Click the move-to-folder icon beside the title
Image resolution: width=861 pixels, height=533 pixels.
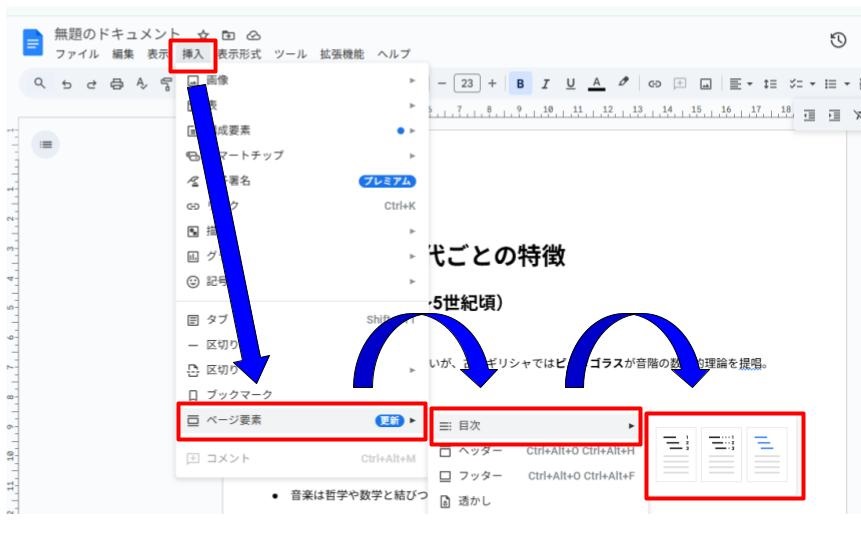(x=228, y=35)
